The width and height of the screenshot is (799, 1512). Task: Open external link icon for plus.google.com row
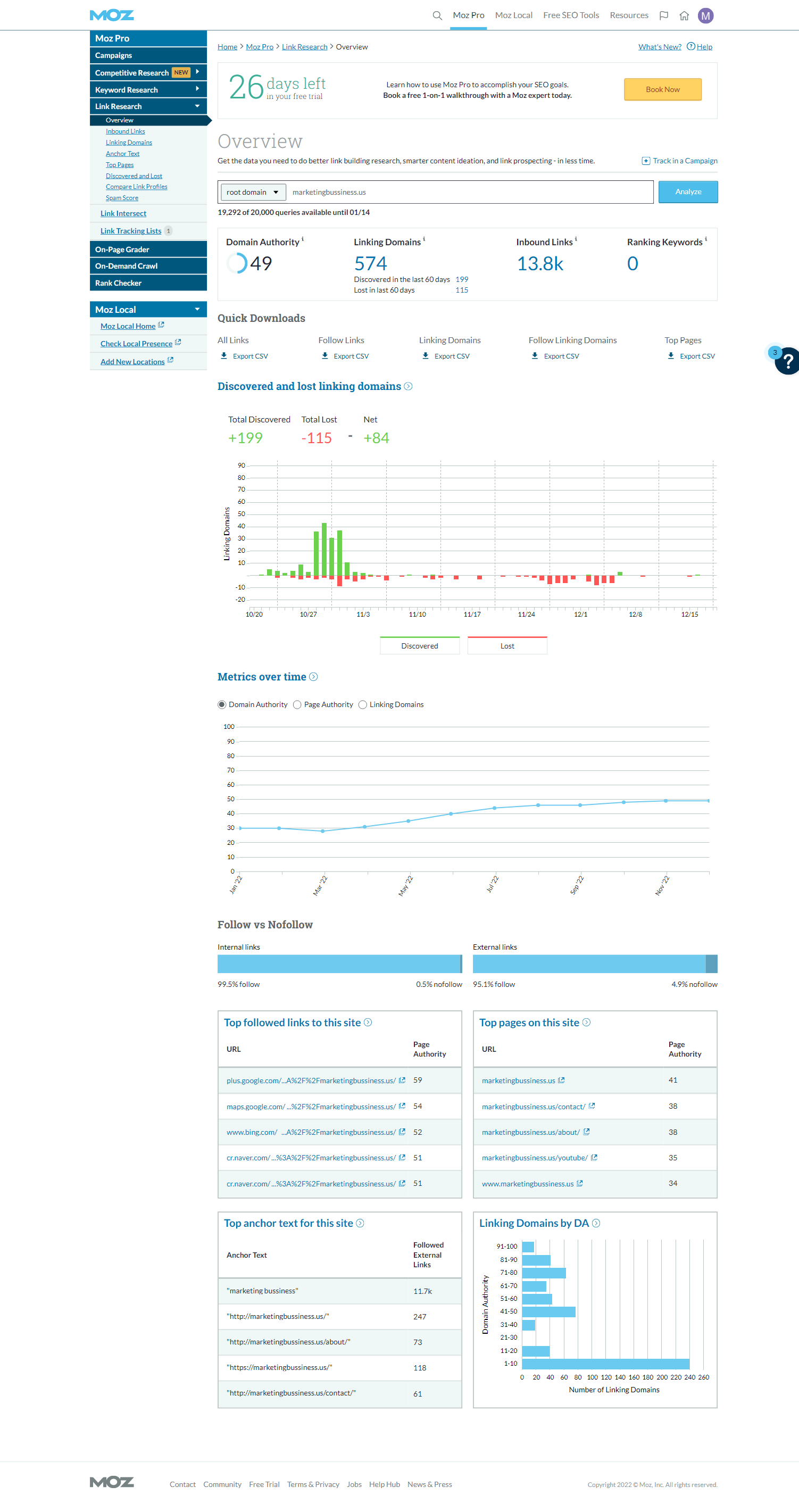point(402,1080)
